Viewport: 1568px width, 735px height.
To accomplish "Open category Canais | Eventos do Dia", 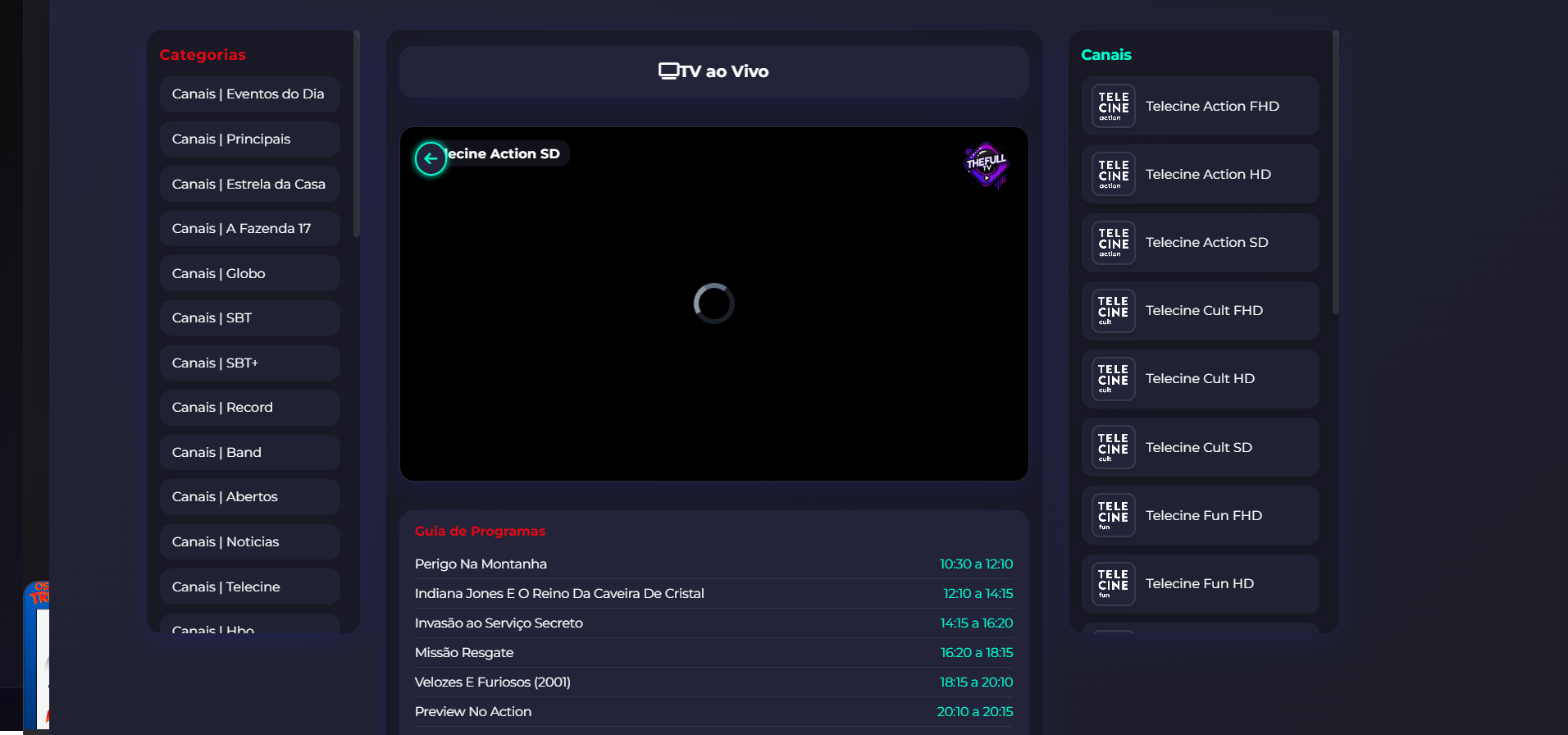I will (250, 94).
